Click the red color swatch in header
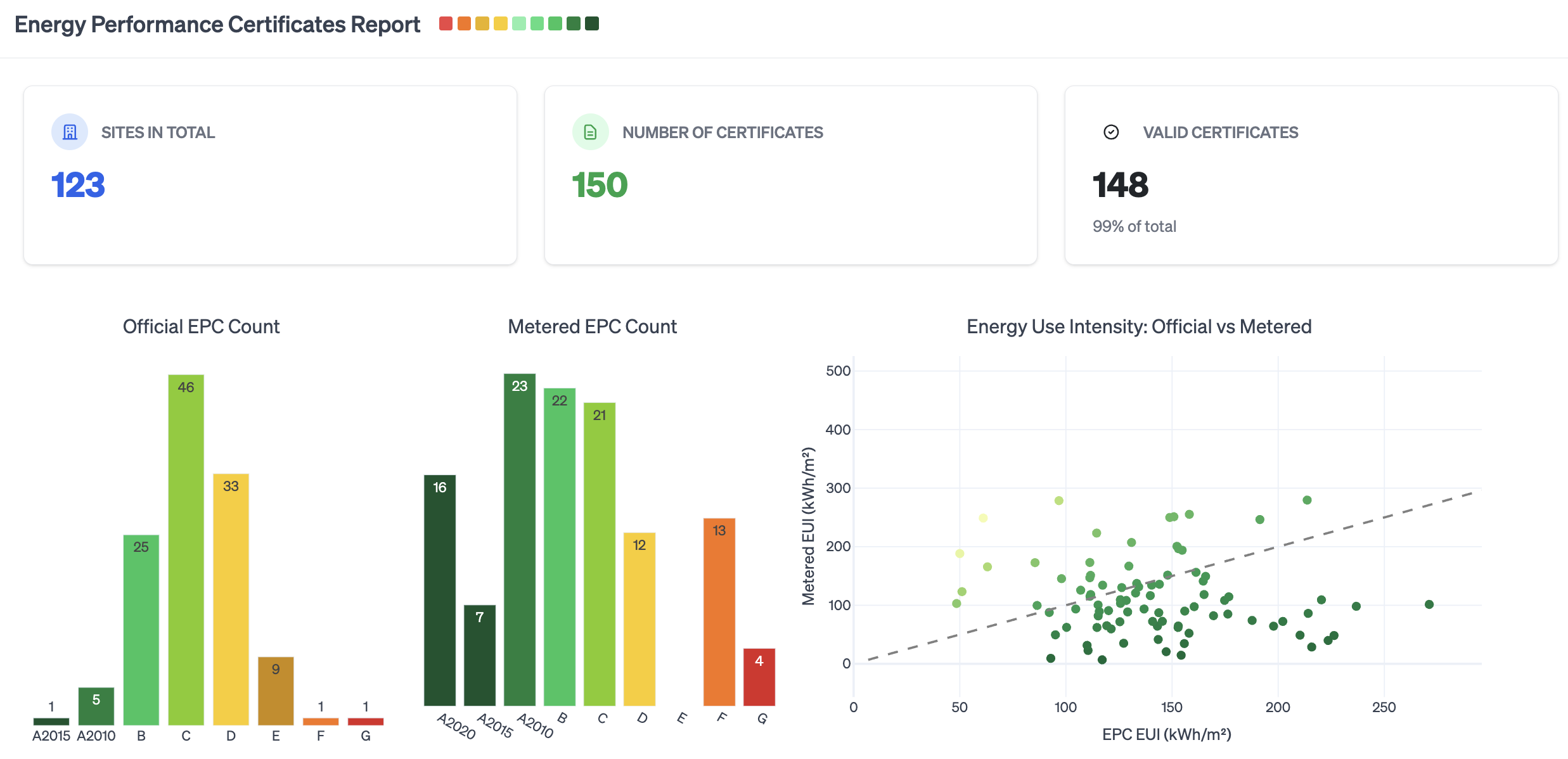Image resolution: width=1568 pixels, height=759 pixels. coord(446,24)
